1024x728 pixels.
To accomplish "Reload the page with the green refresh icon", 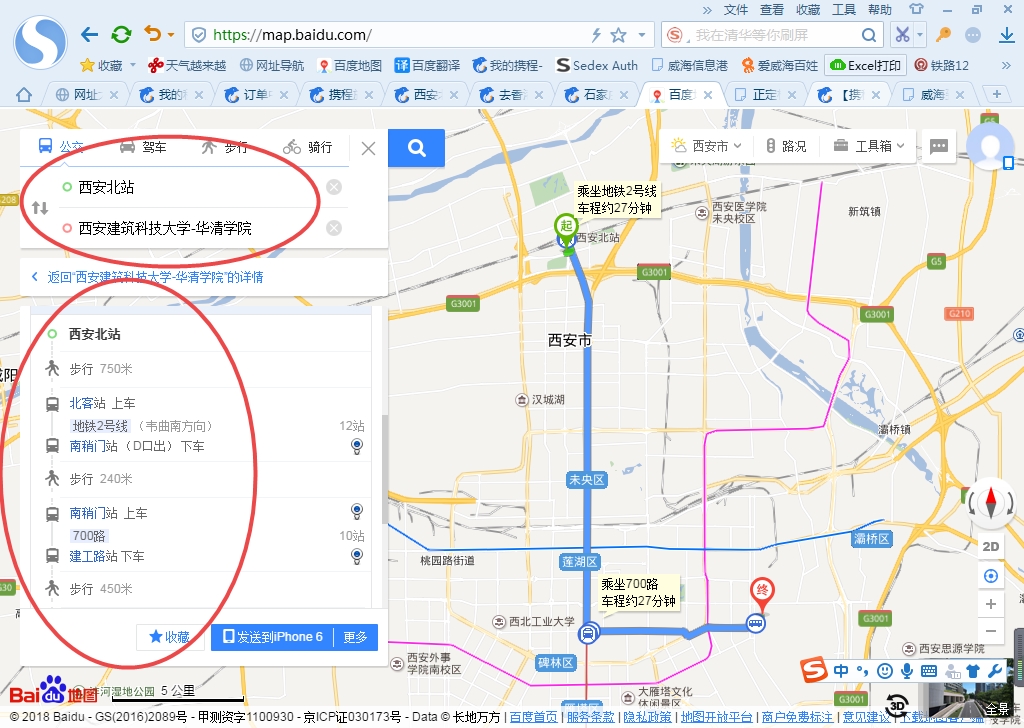I will (121, 35).
